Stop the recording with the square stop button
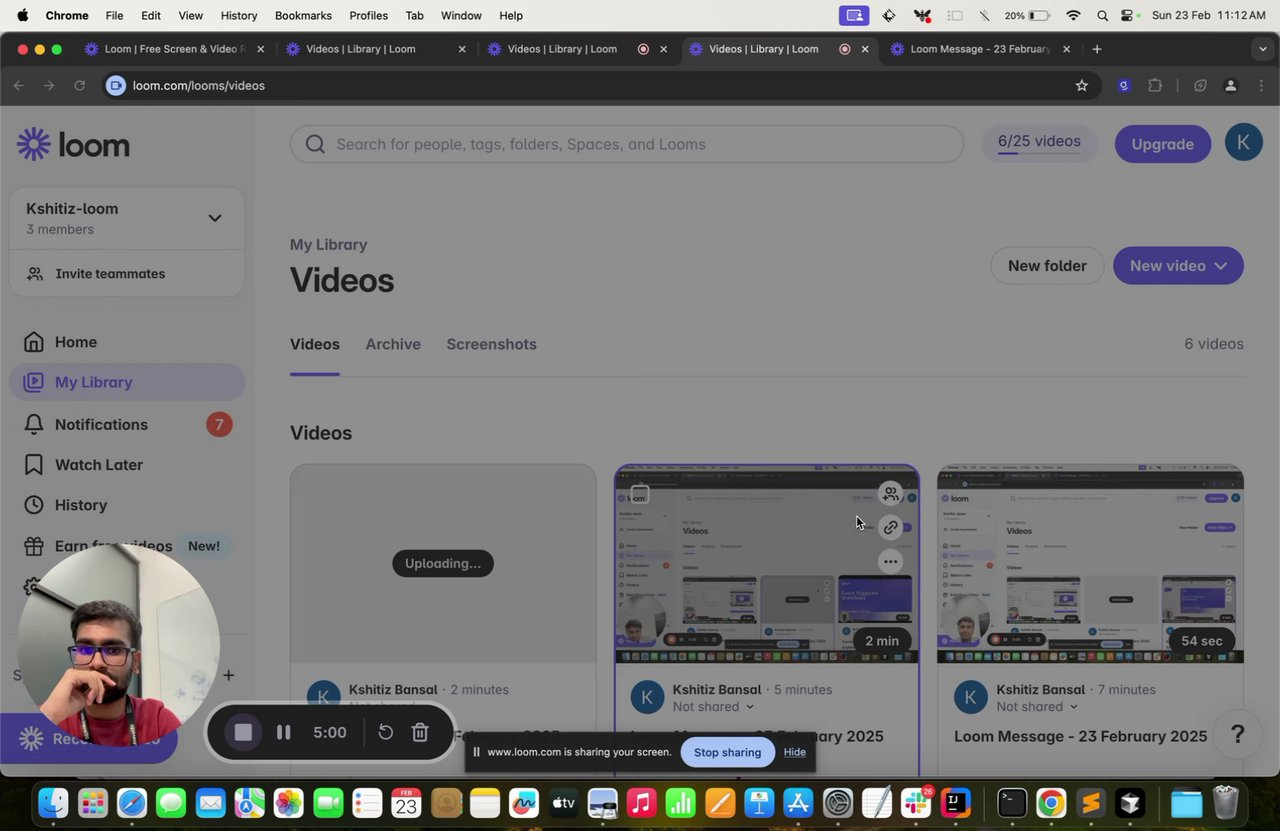 point(243,732)
